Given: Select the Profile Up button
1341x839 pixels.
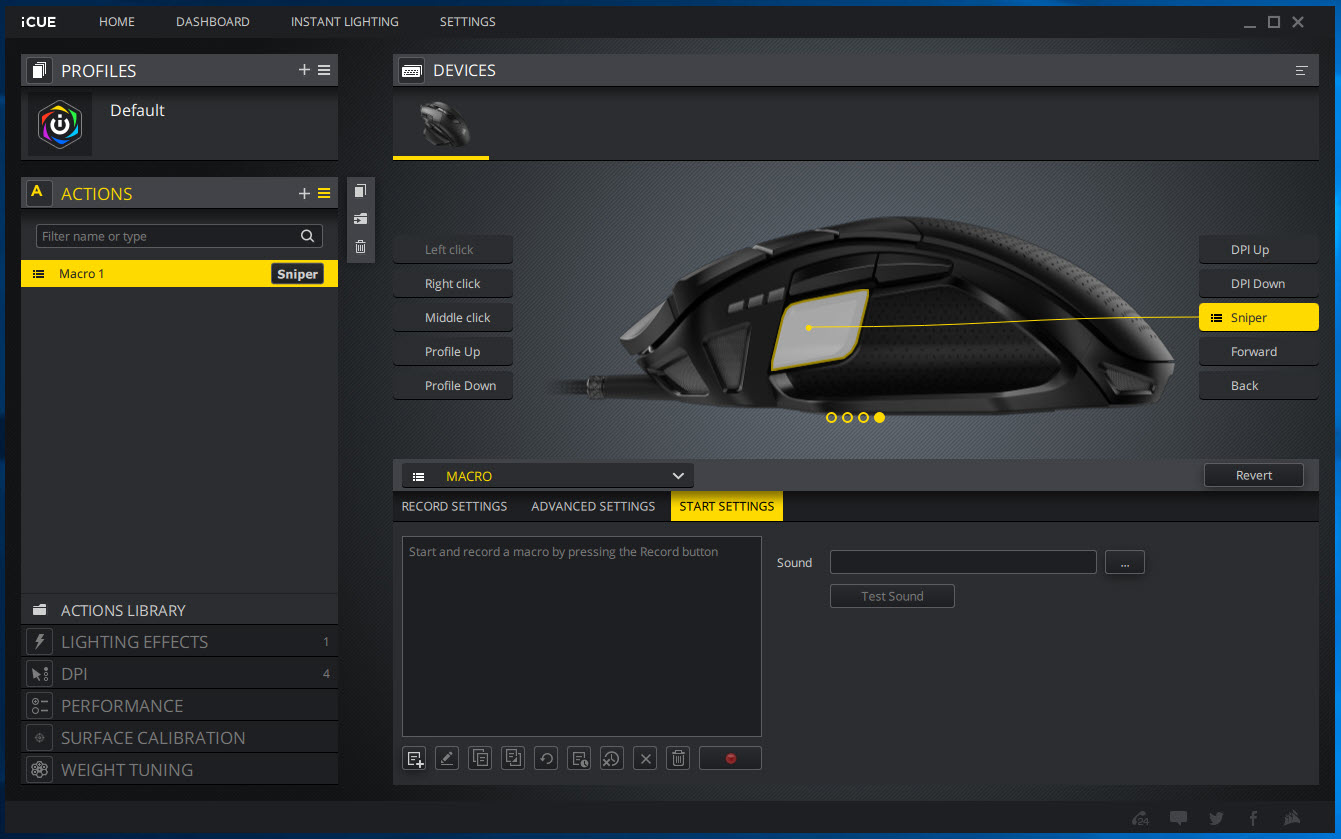Looking at the screenshot, I should 453,352.
